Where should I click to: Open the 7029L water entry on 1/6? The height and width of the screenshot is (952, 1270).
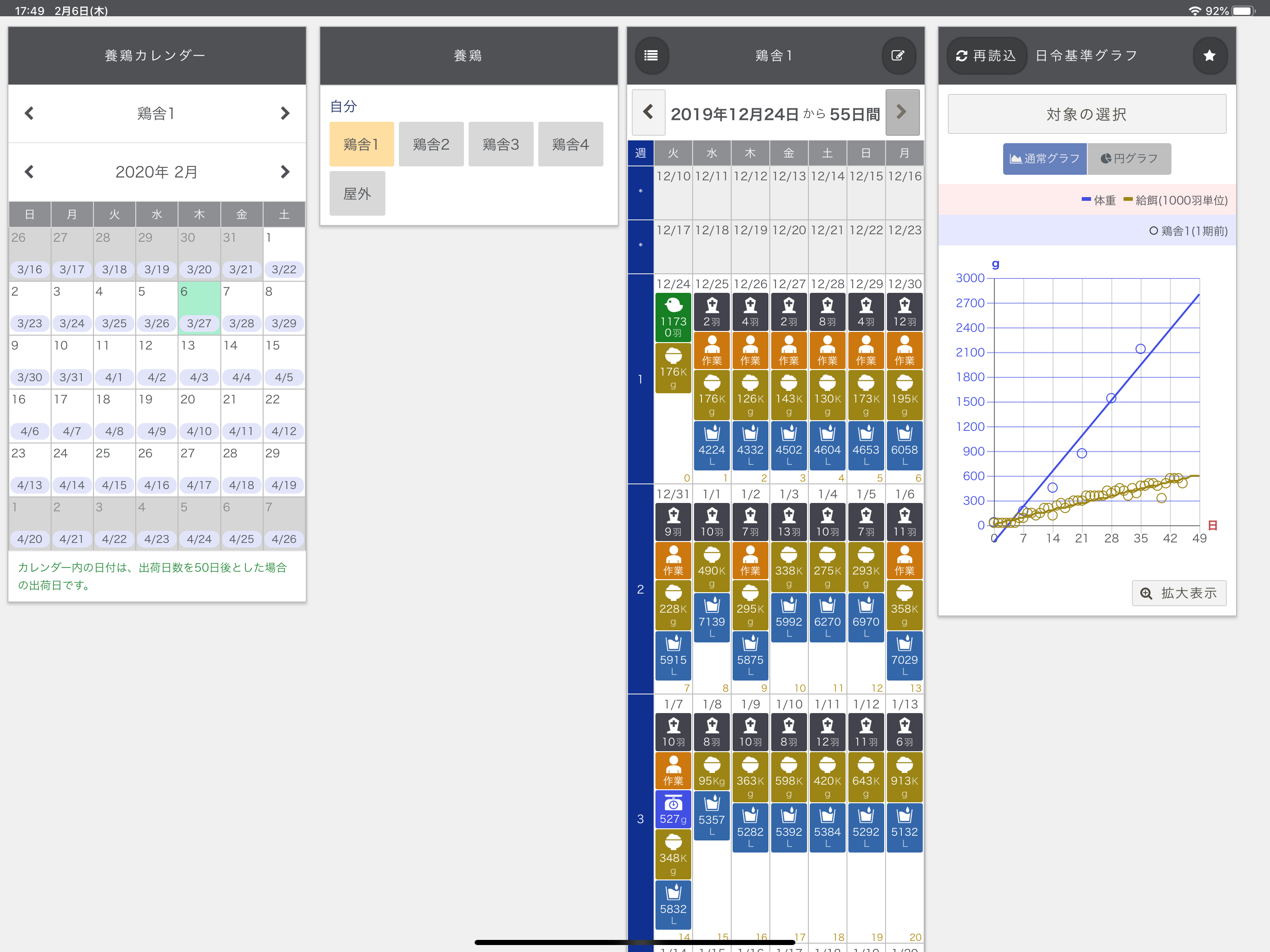(x=904, y=656)
